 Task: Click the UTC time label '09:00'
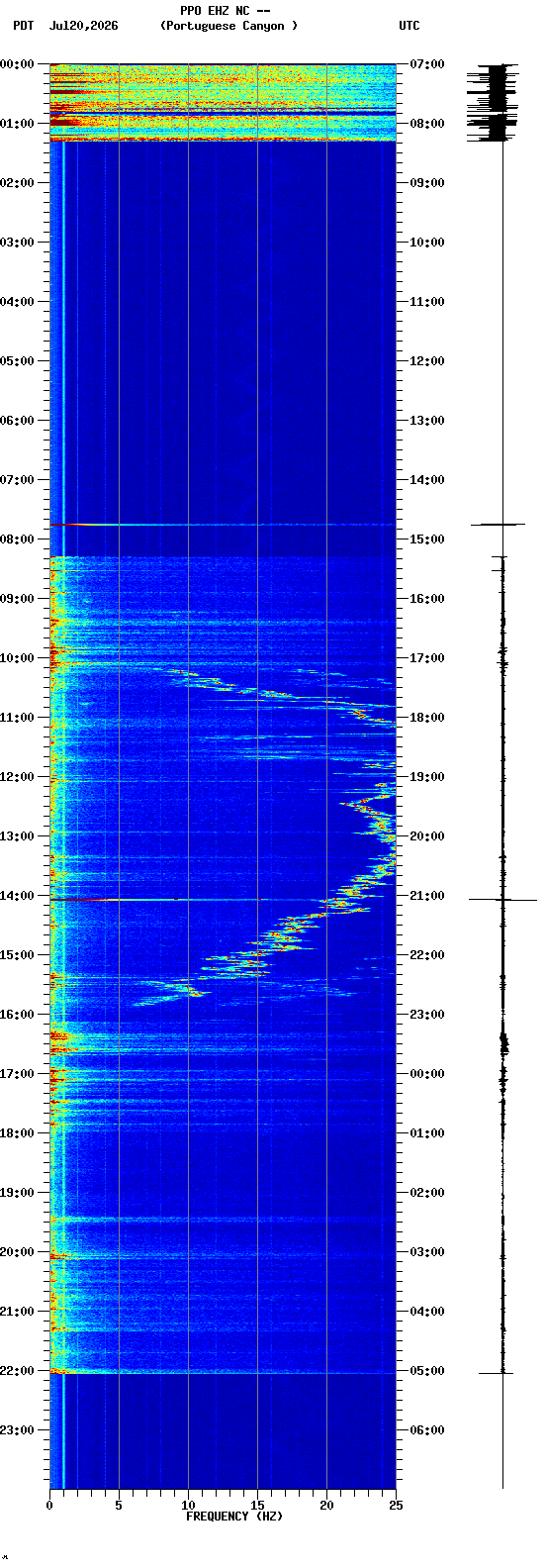tap(427, 182)
